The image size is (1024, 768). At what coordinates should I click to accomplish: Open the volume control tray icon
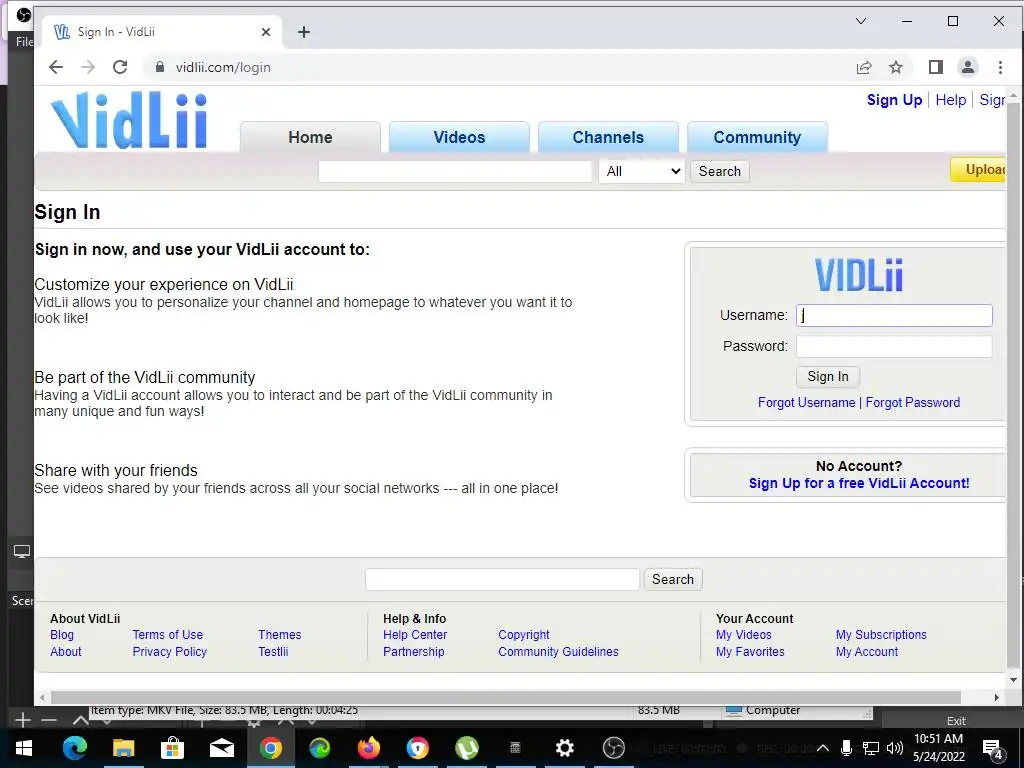[x=895, y=748]
